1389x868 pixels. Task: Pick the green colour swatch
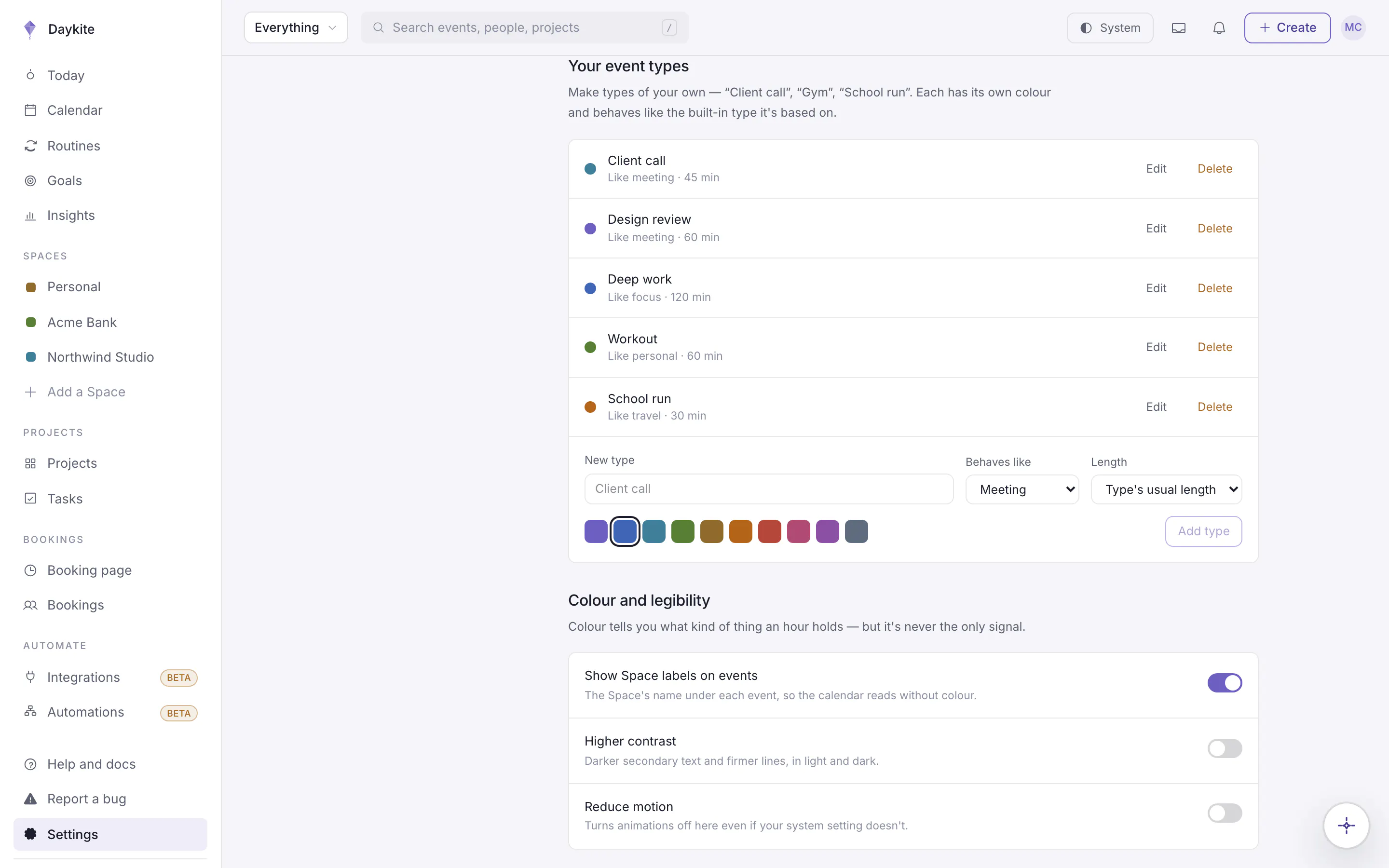coord(682,531)
